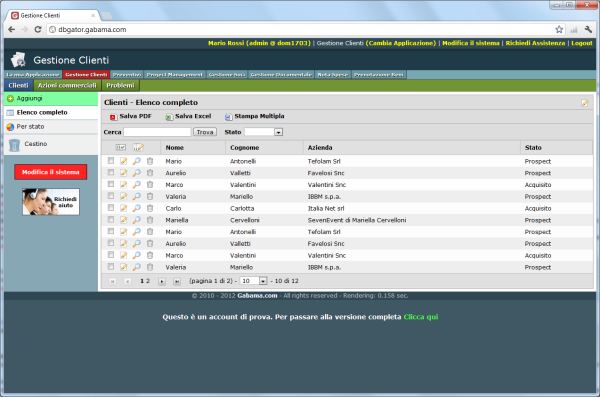
Task: Go to page 2 in the pager
Action: point(148,281)
